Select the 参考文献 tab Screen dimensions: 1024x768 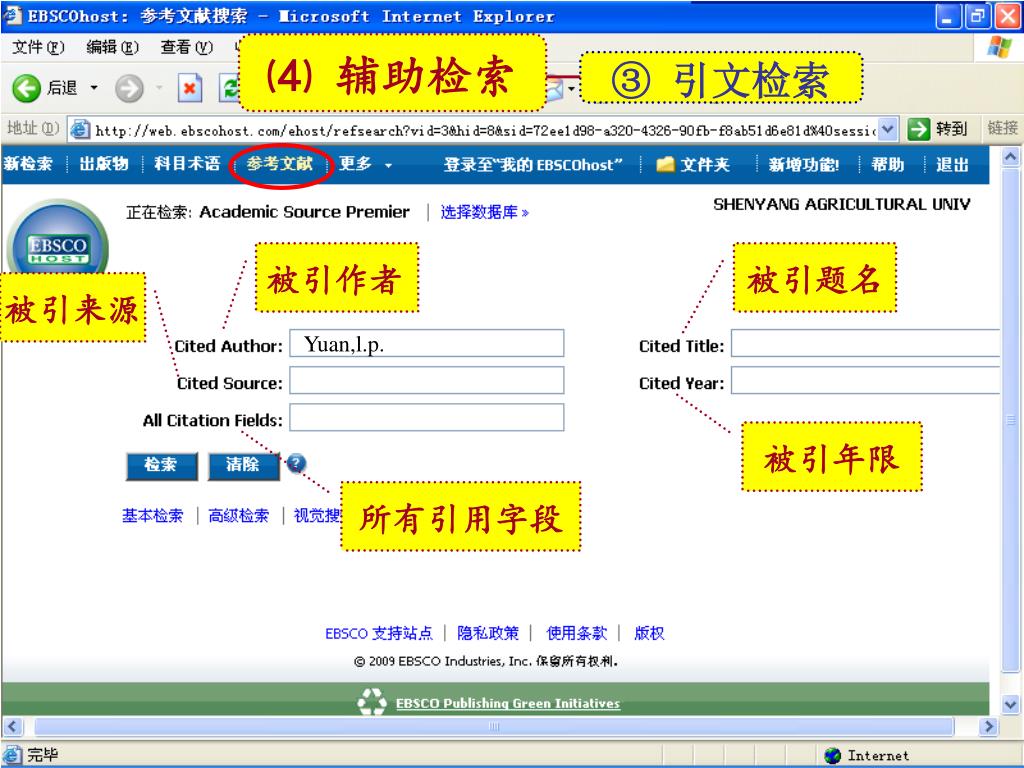[x=280, y=163]
